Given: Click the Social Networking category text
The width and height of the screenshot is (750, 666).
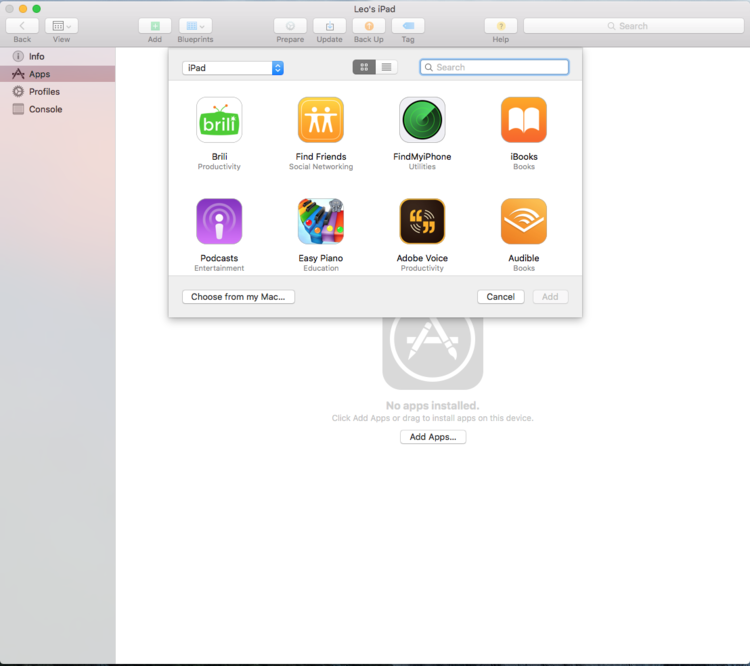Looking at the screenshot, I should pyautogui.click(x=321, y=166).
